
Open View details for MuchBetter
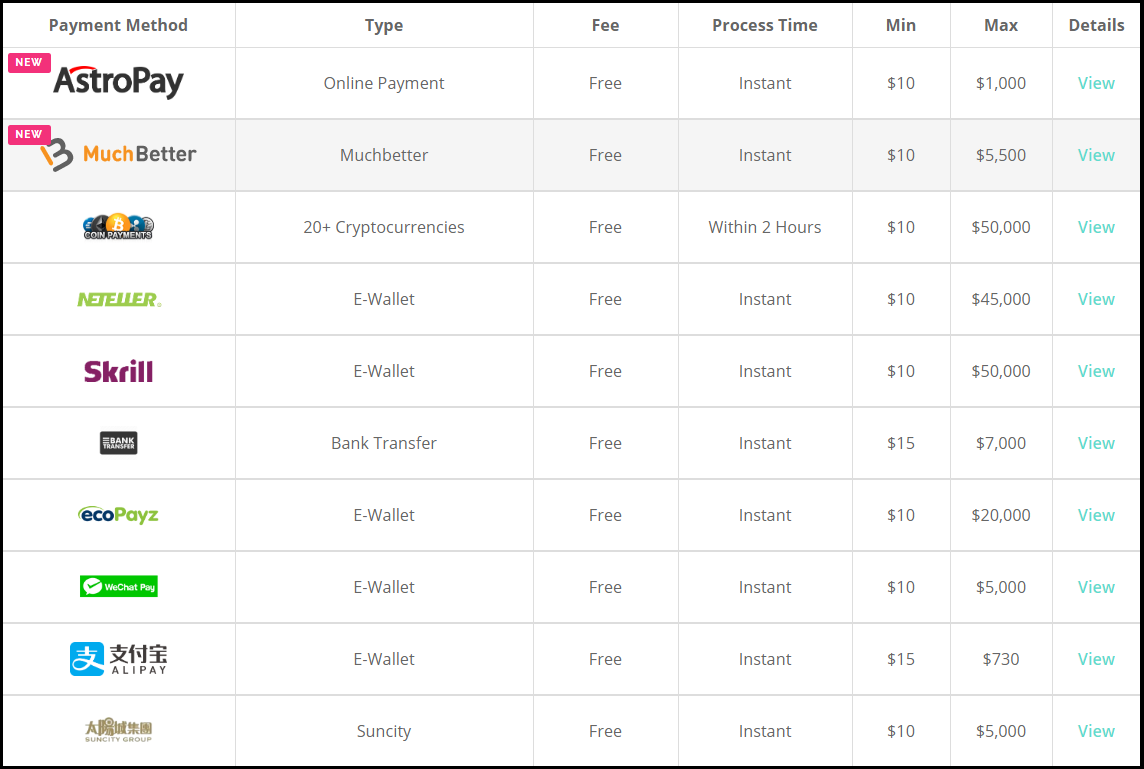[1096, 155]
